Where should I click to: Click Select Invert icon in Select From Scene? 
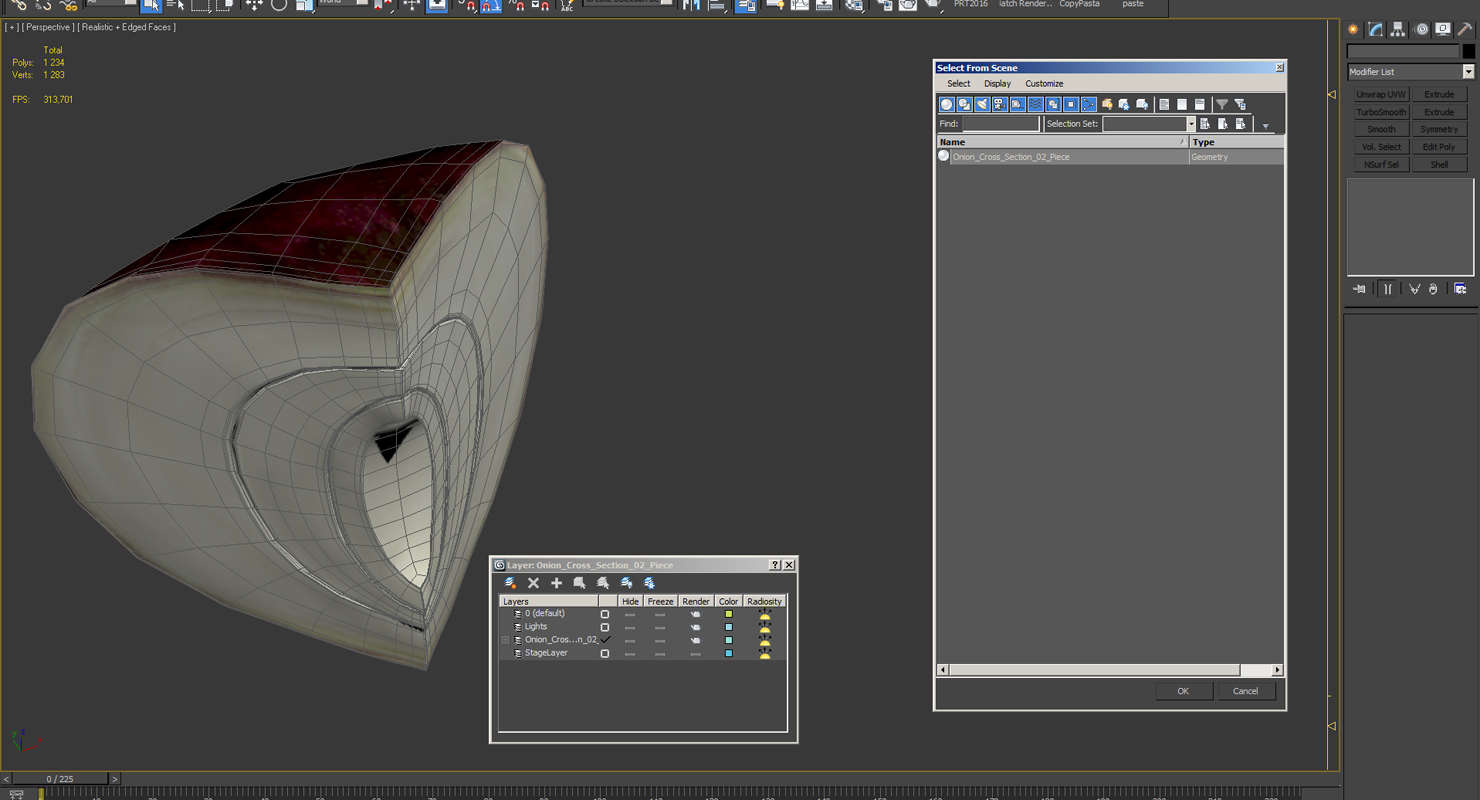tap(1200, 104)
